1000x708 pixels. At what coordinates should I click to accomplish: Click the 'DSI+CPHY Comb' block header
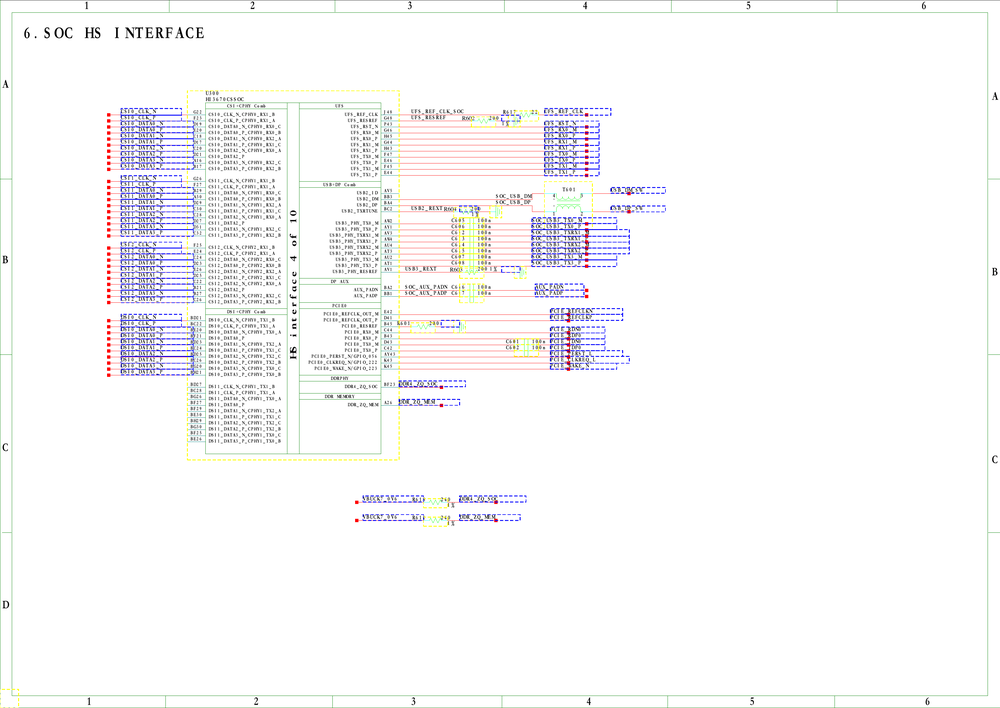tap(246, 312)
